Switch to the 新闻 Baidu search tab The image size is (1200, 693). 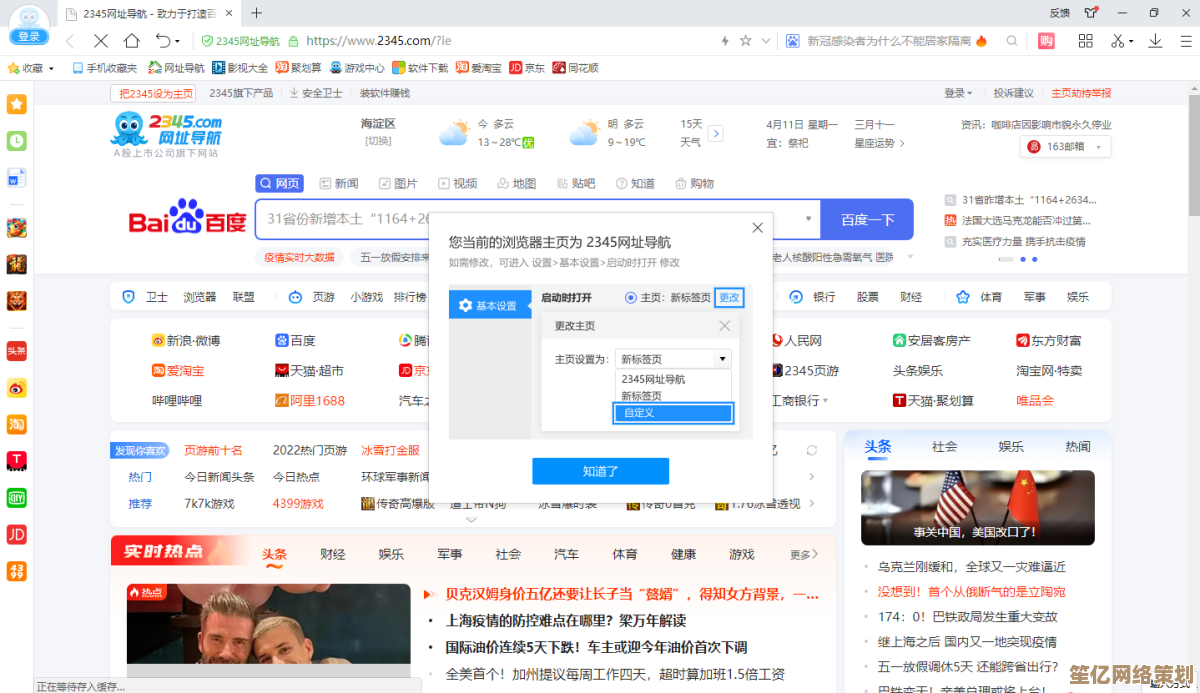338,183
